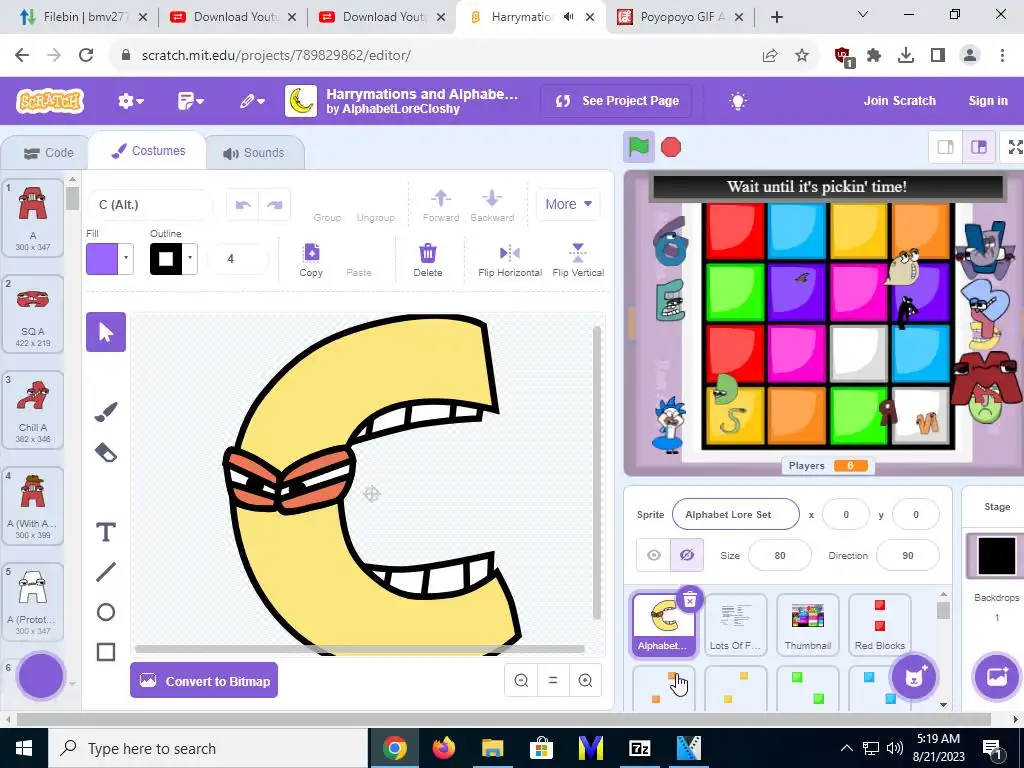
Task: Select the Eraser tool
Action: point(106,452)
